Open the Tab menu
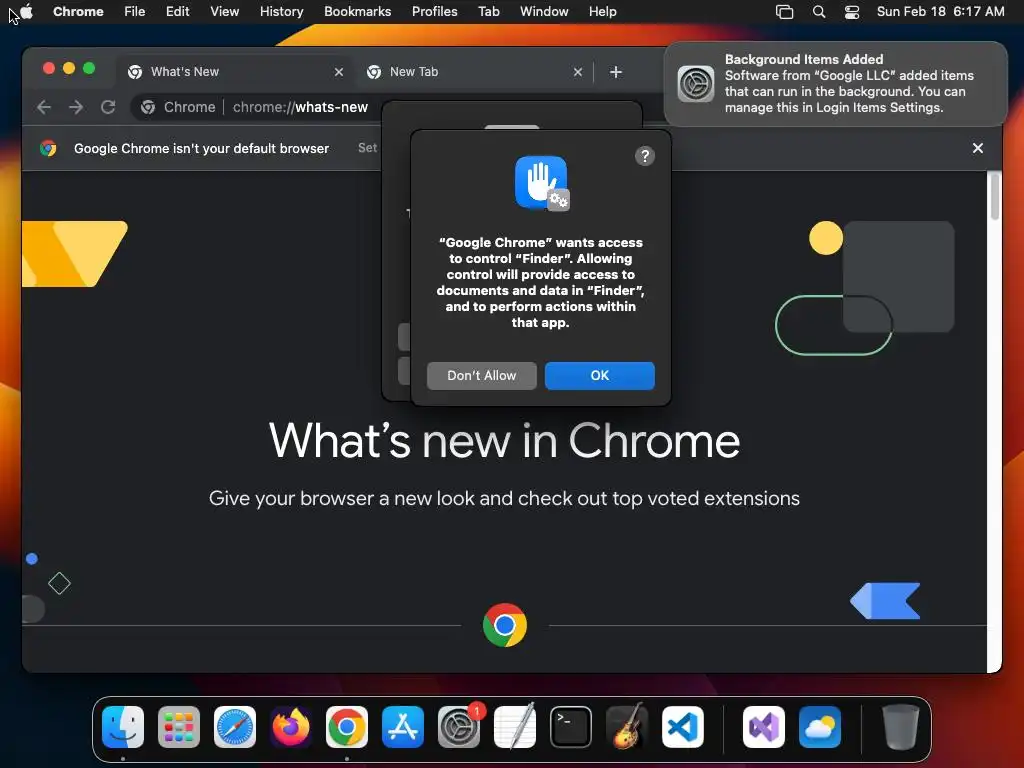1024x768 pixels. tap(488, 12)
